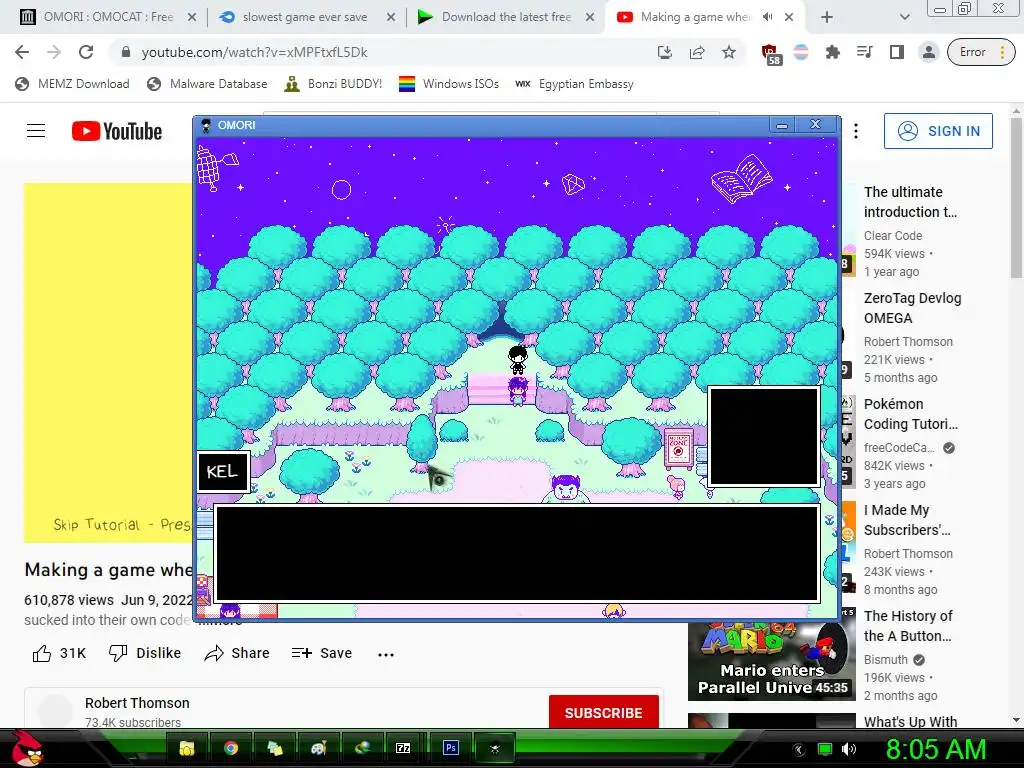Open the media controls icon

tap(865, 52)
